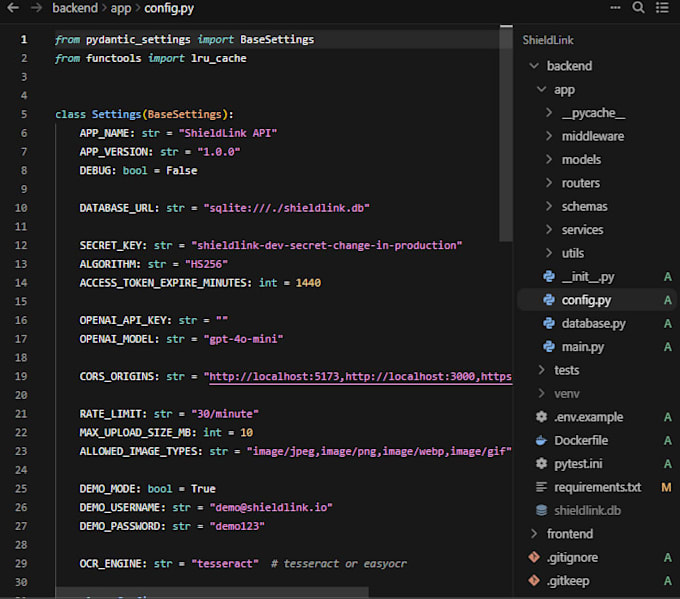Image resolution: width=680 pixels, height=599 pixels.
Task: Click the "HS256" algorithm string
Action: 206,264
